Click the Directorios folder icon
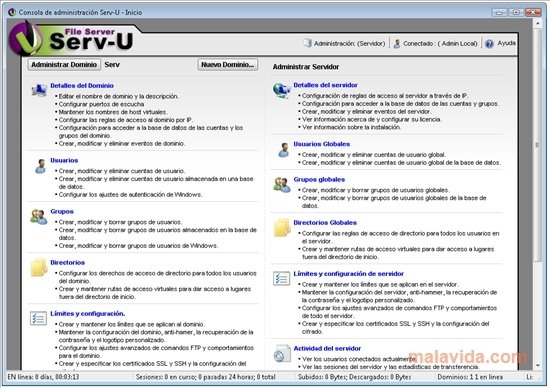Image resolution: width=550 pixels, height=388 pixels. 39,268
